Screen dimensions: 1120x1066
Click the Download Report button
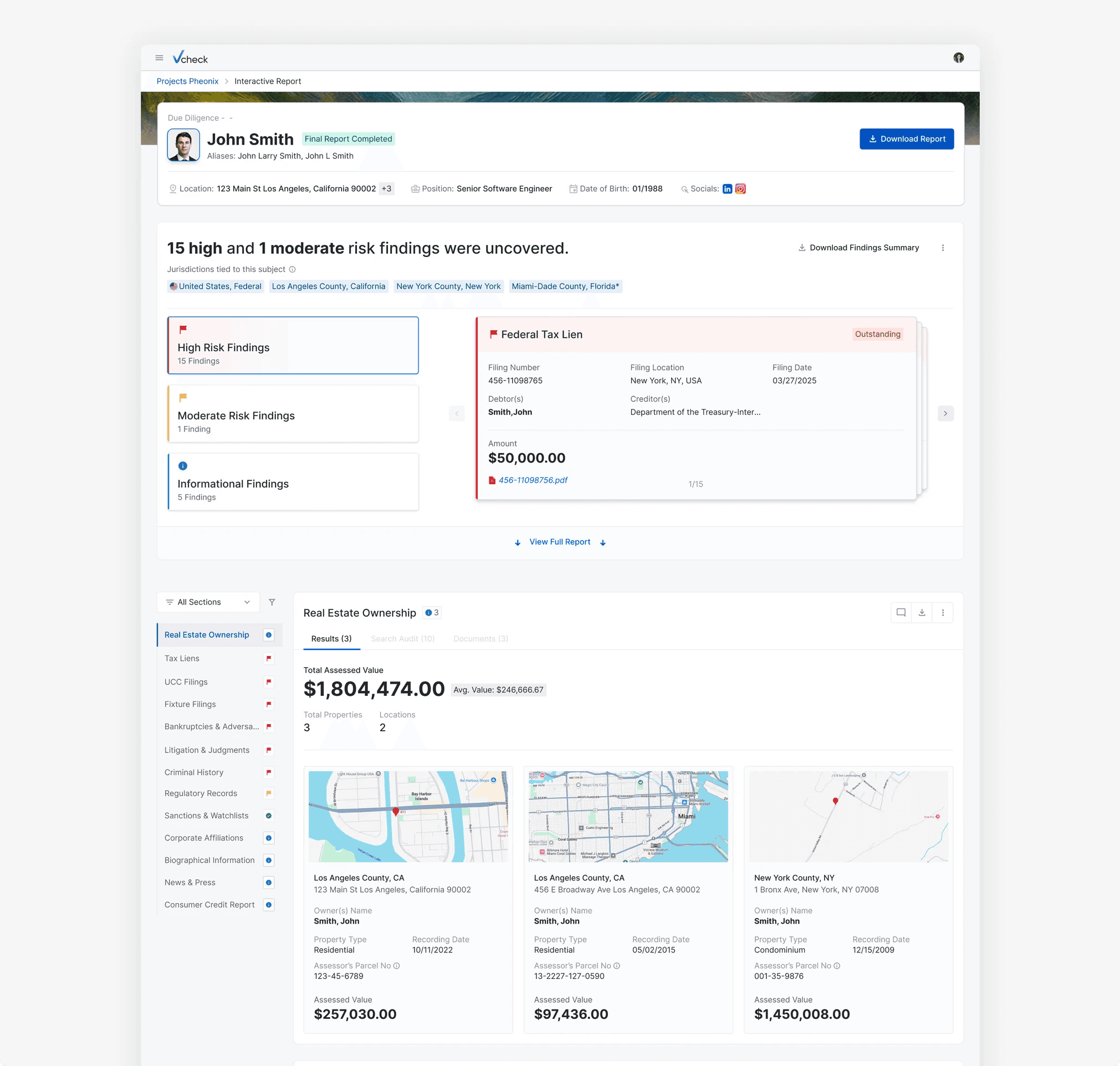[906, 139]
